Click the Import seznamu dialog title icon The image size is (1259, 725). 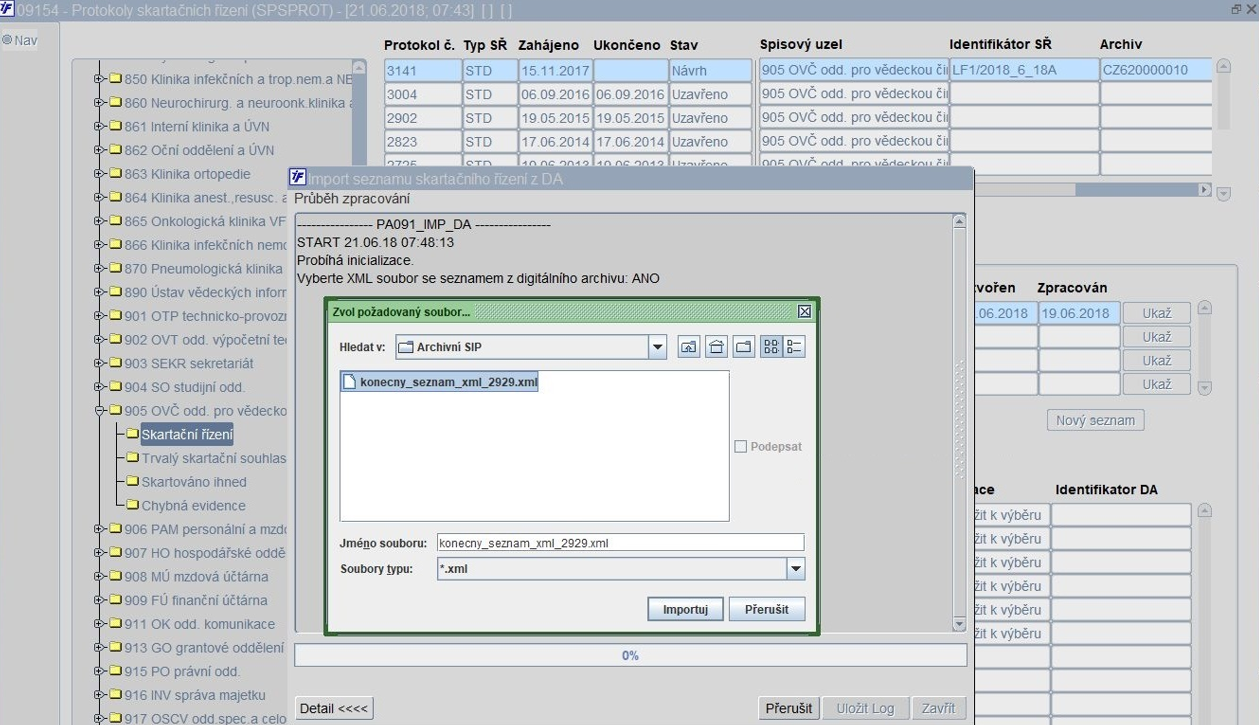pos(297,177)
